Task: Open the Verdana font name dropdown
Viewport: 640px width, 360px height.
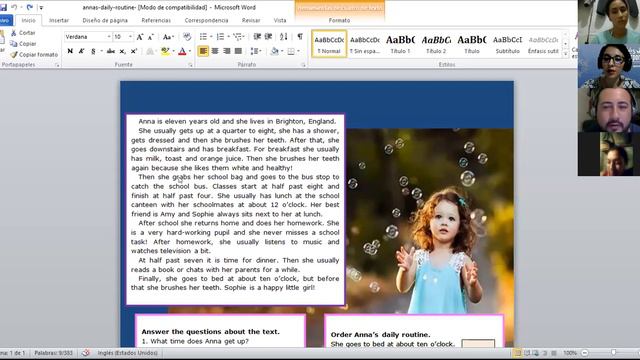Action: 109,37
